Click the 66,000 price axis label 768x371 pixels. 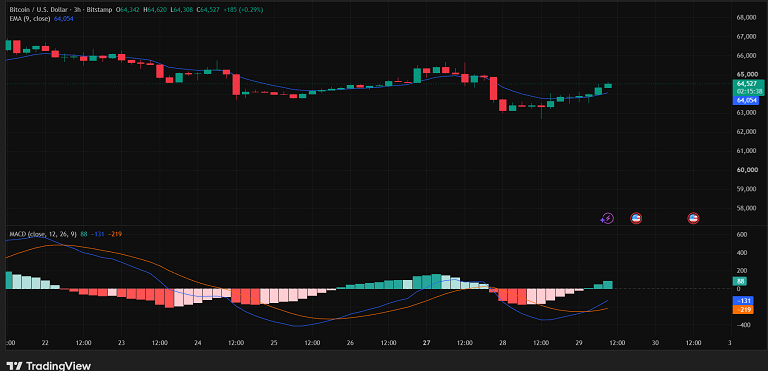747,56
